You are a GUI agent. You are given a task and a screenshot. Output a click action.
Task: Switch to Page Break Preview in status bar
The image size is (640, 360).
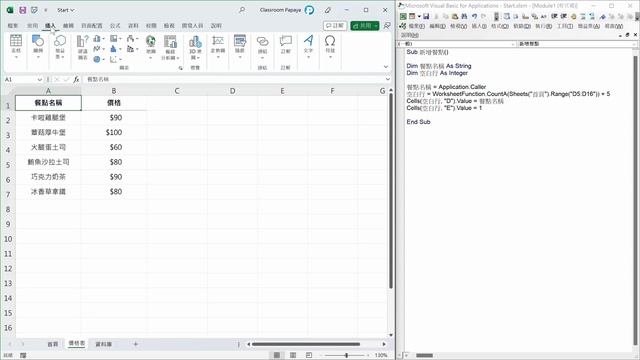coord(309,356)
